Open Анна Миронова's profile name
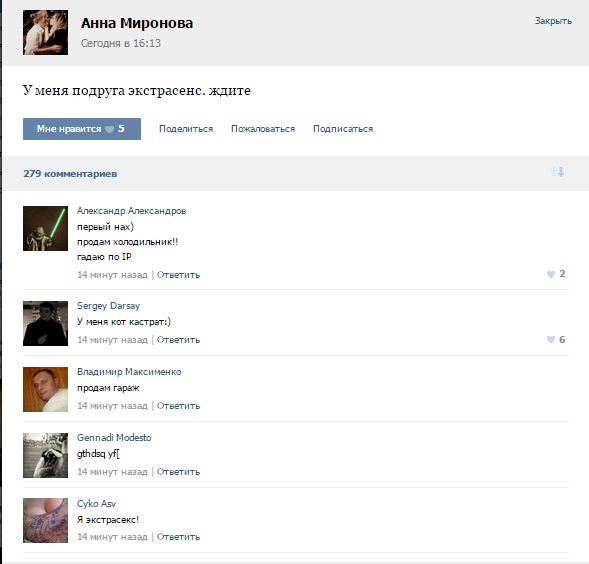Screen dimensions: 589x564 tap(137, 23)
